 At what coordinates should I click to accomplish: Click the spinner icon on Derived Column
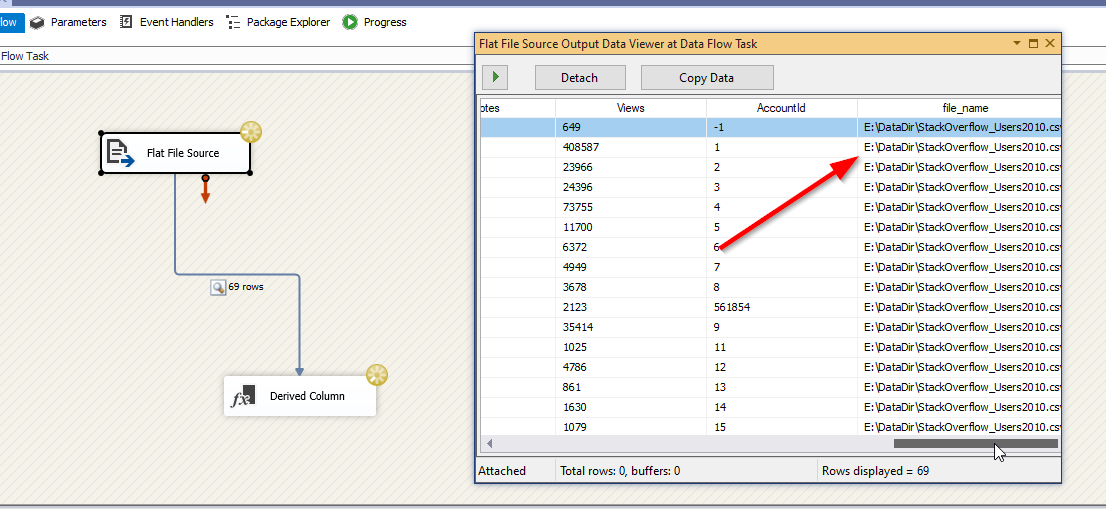pyautogui.click(x=377, y=375)
